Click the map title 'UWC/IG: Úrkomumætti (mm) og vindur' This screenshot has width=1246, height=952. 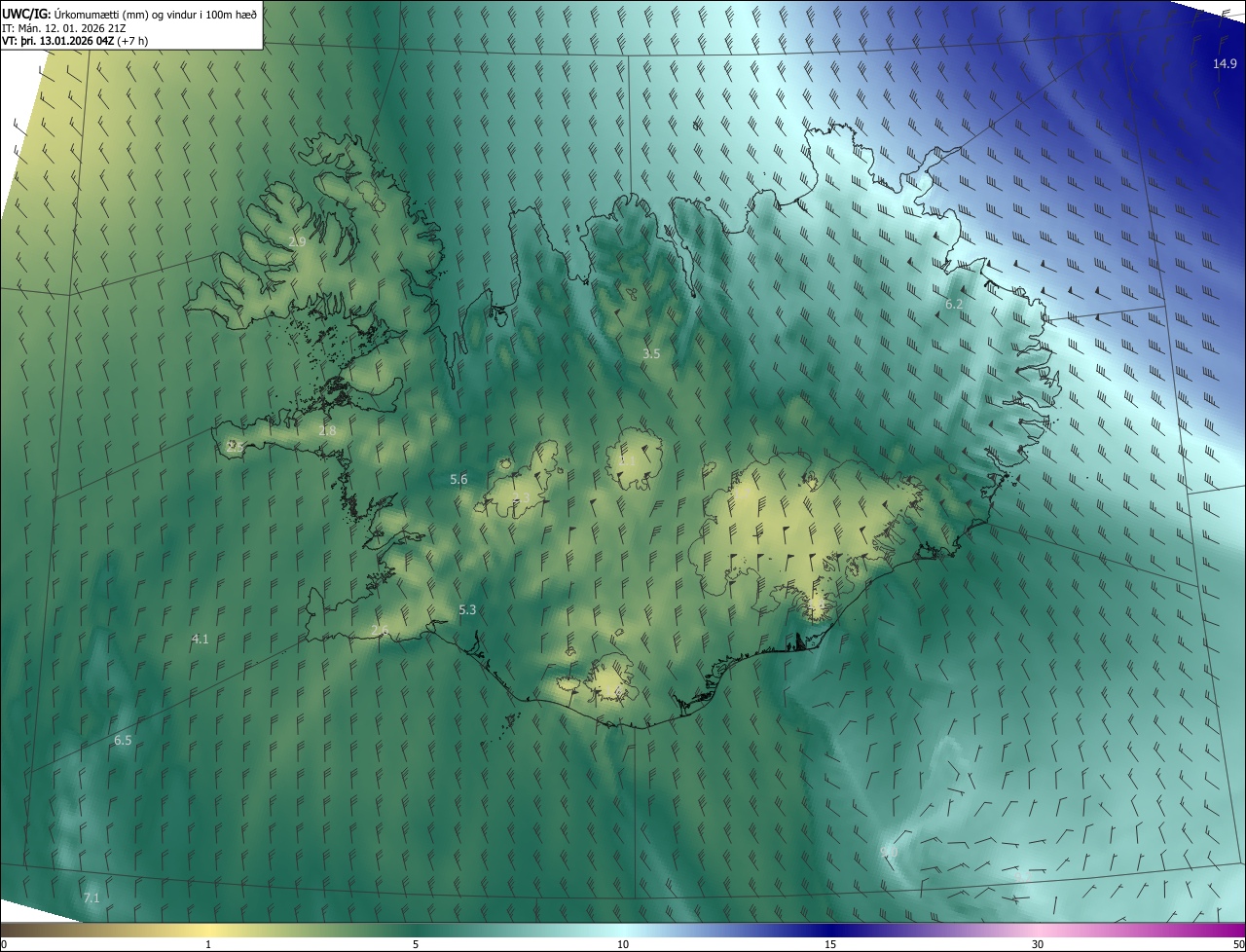point(129,13)
